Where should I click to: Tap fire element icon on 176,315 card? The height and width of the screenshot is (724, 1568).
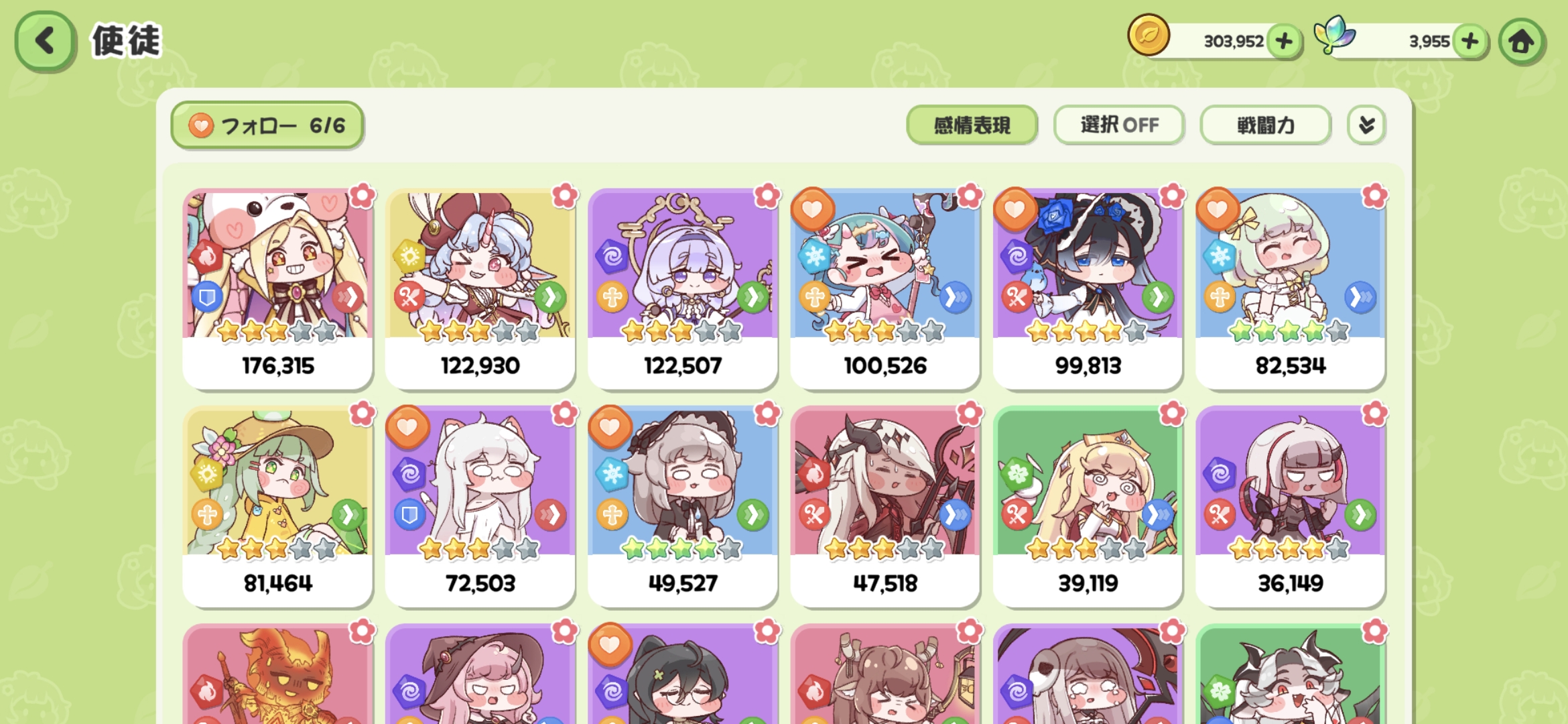coord(207,257)
